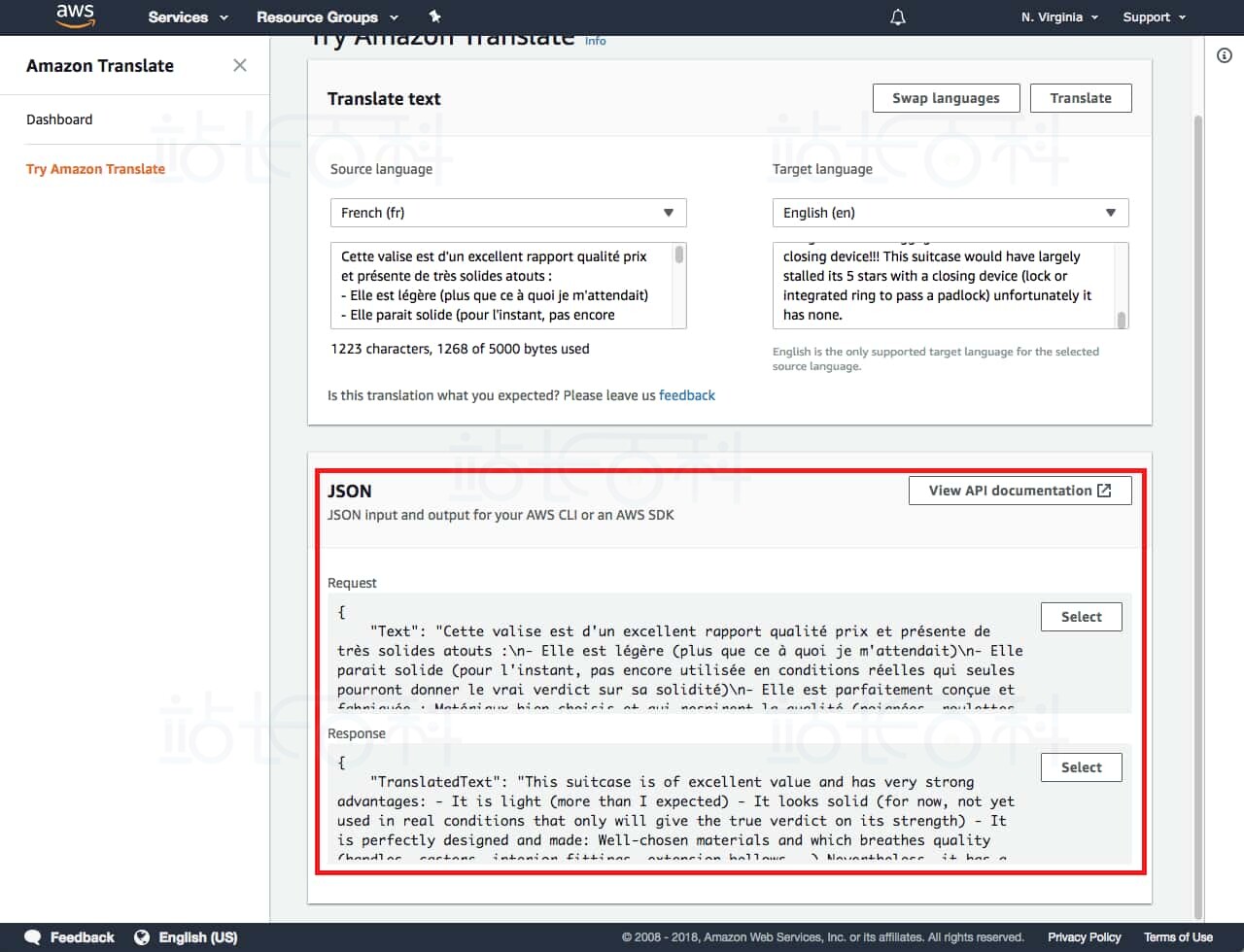Open the English target language dropdown

click(950, 213)
